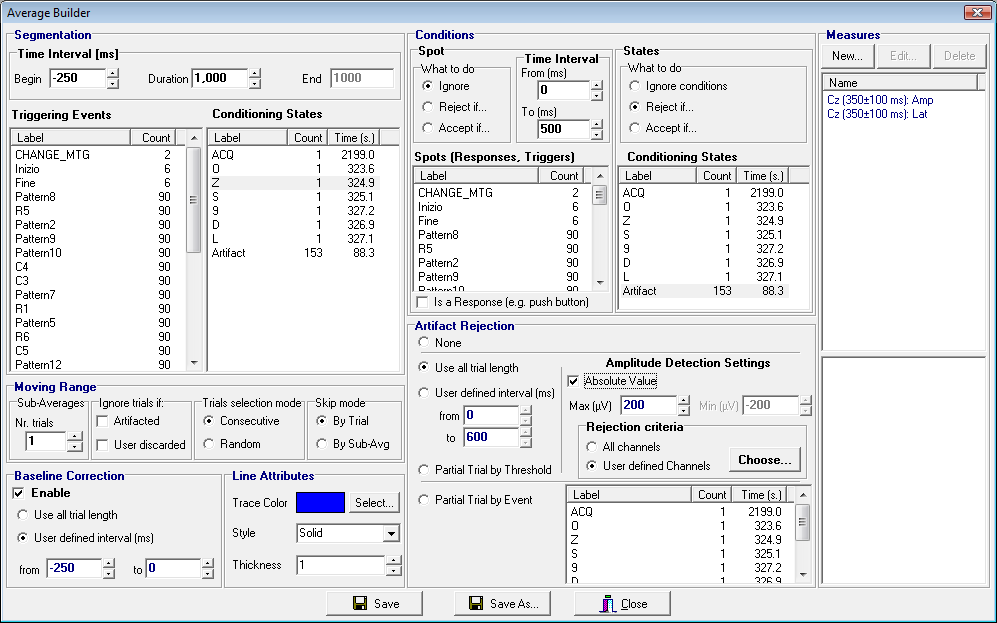Screen dimensions: 997x623
Task: Click the Spots list scrollbar
Action: tap(599, 229)
